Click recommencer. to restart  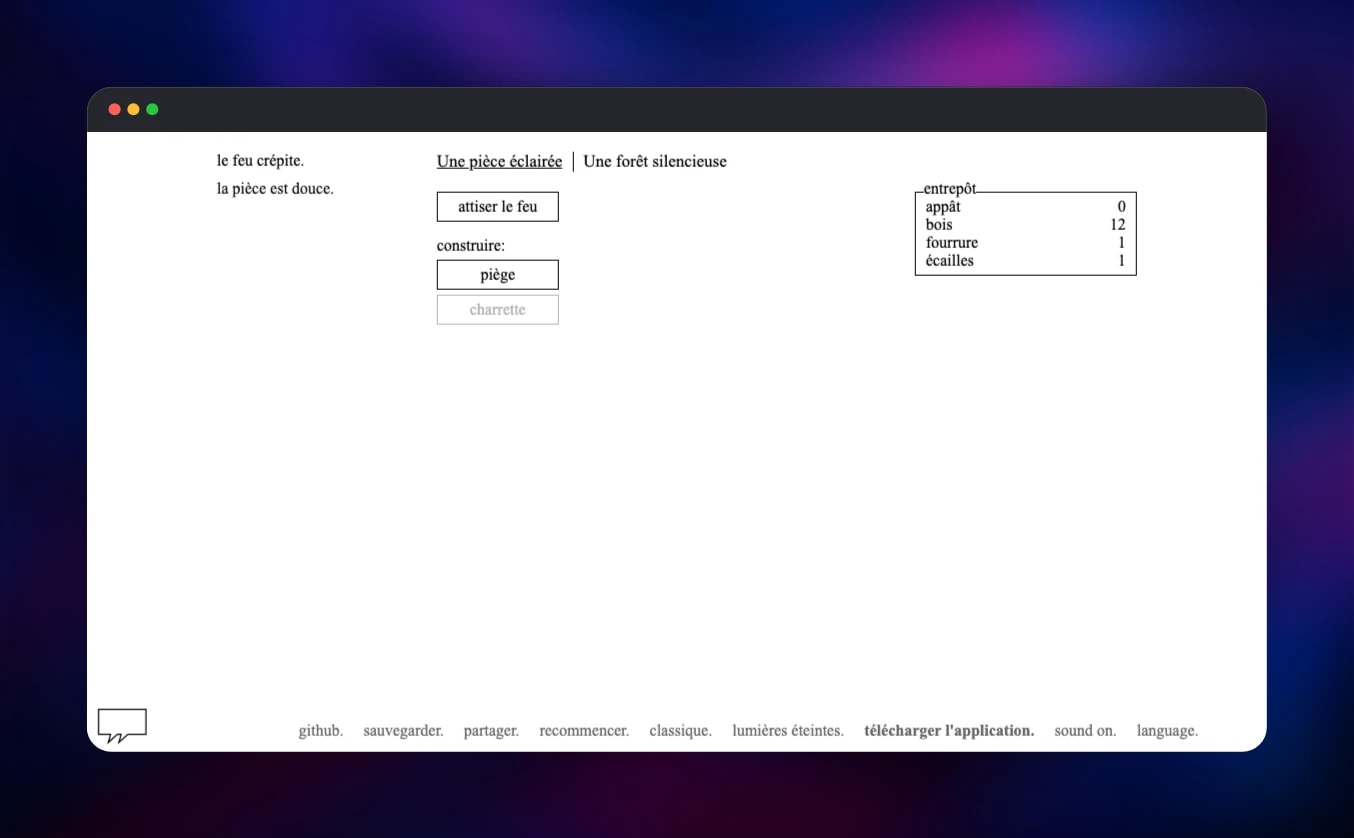[x=584, y=731]
